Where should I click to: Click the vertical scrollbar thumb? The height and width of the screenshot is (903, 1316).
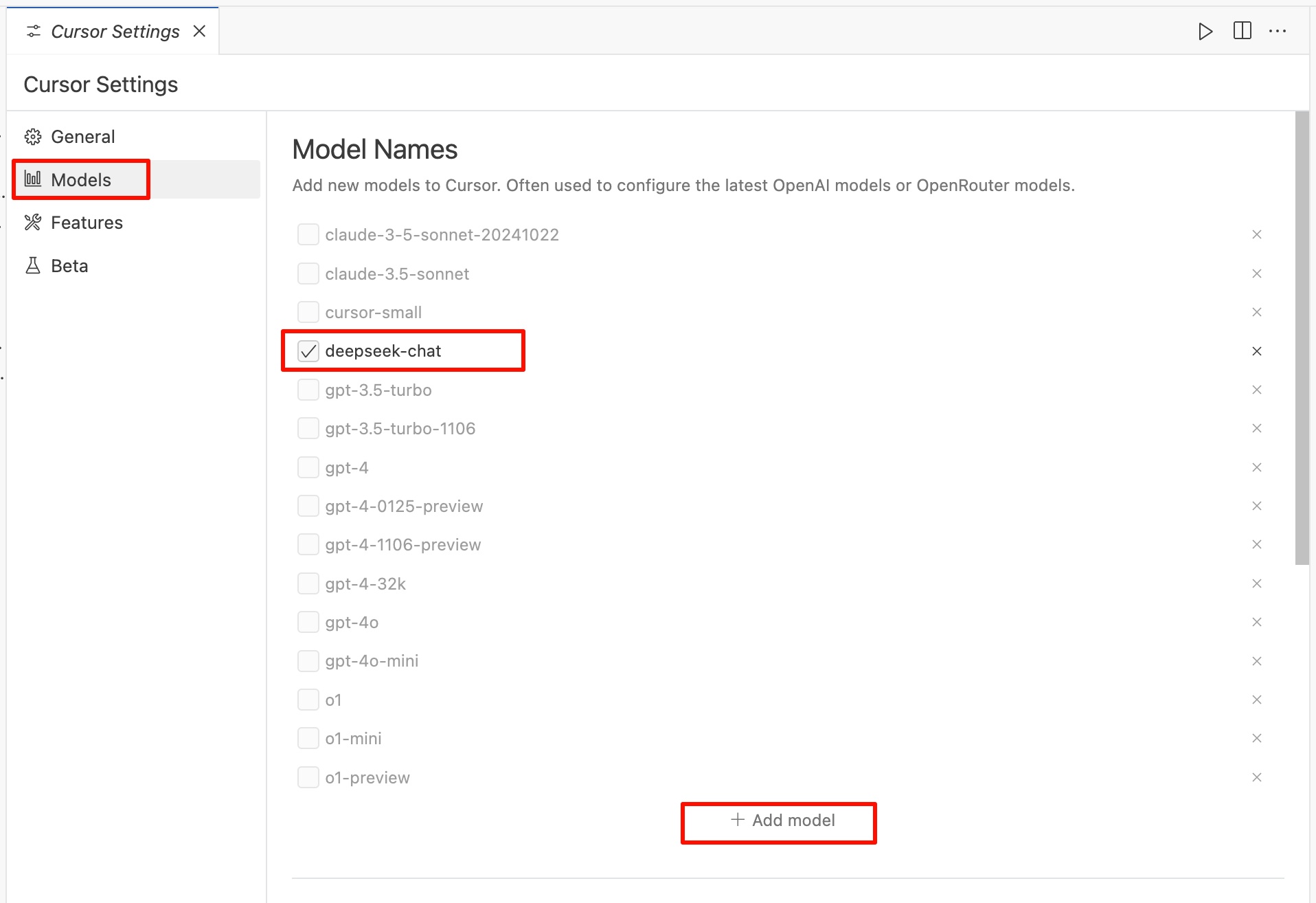[1302, 338]
